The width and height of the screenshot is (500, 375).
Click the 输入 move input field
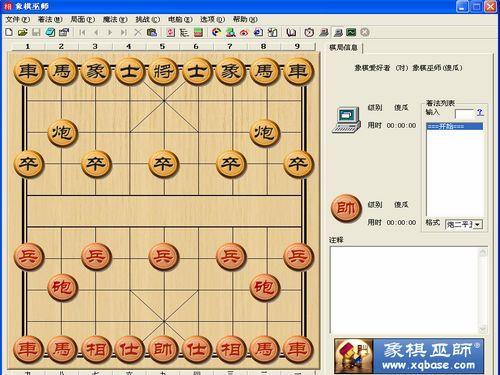[464, 113]
